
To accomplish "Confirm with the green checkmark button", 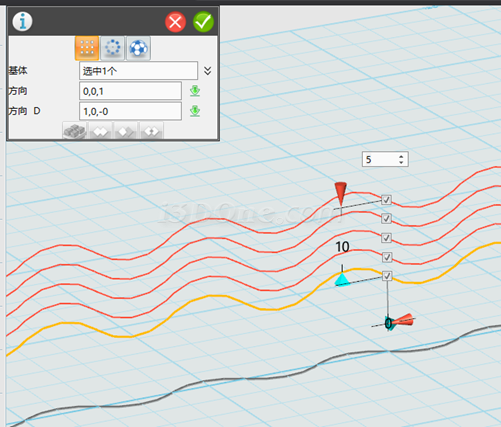I will [x=203, y=22].
